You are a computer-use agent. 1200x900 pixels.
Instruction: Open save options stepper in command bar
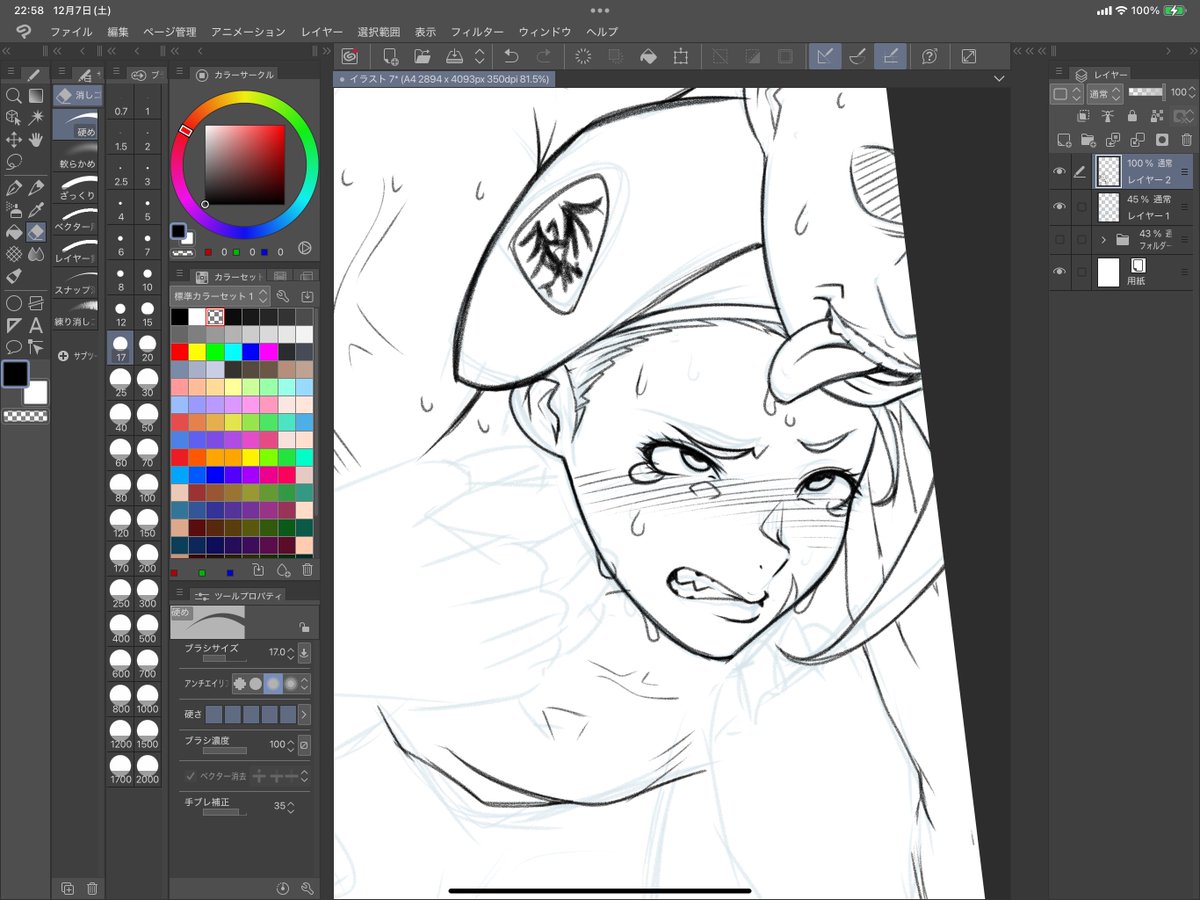click(x=480, y=56)
